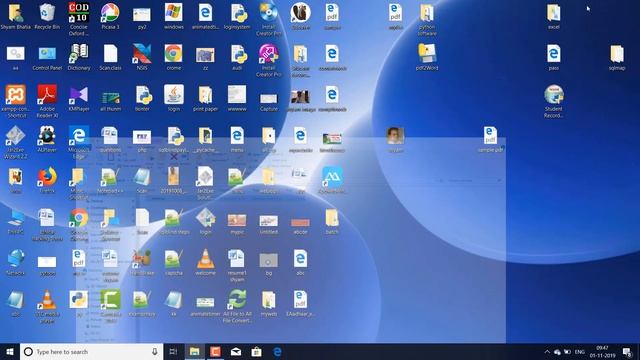Viewport: 640px width, 360px height.
Task: Launch the Dictionary shortcut
Action: (x=79, y=58)
